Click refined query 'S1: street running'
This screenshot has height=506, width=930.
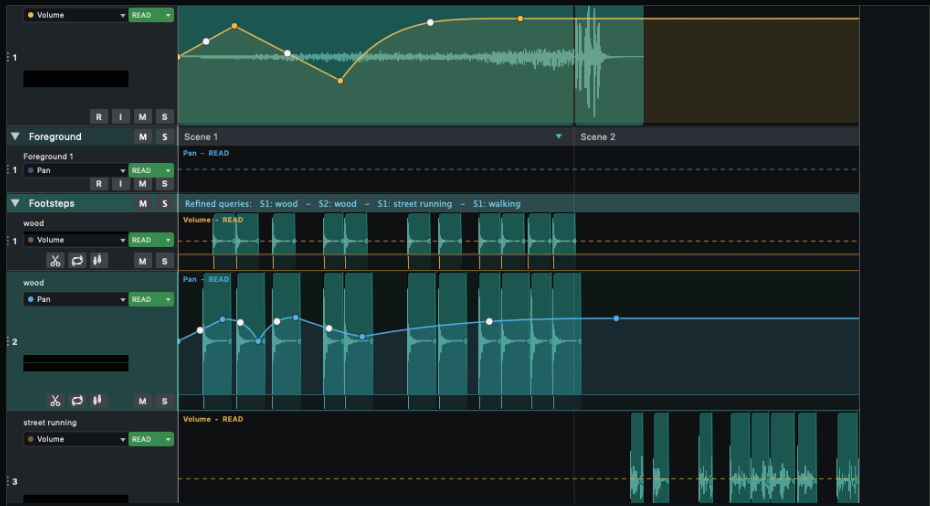pyautogui.click(x=415, y=203)
